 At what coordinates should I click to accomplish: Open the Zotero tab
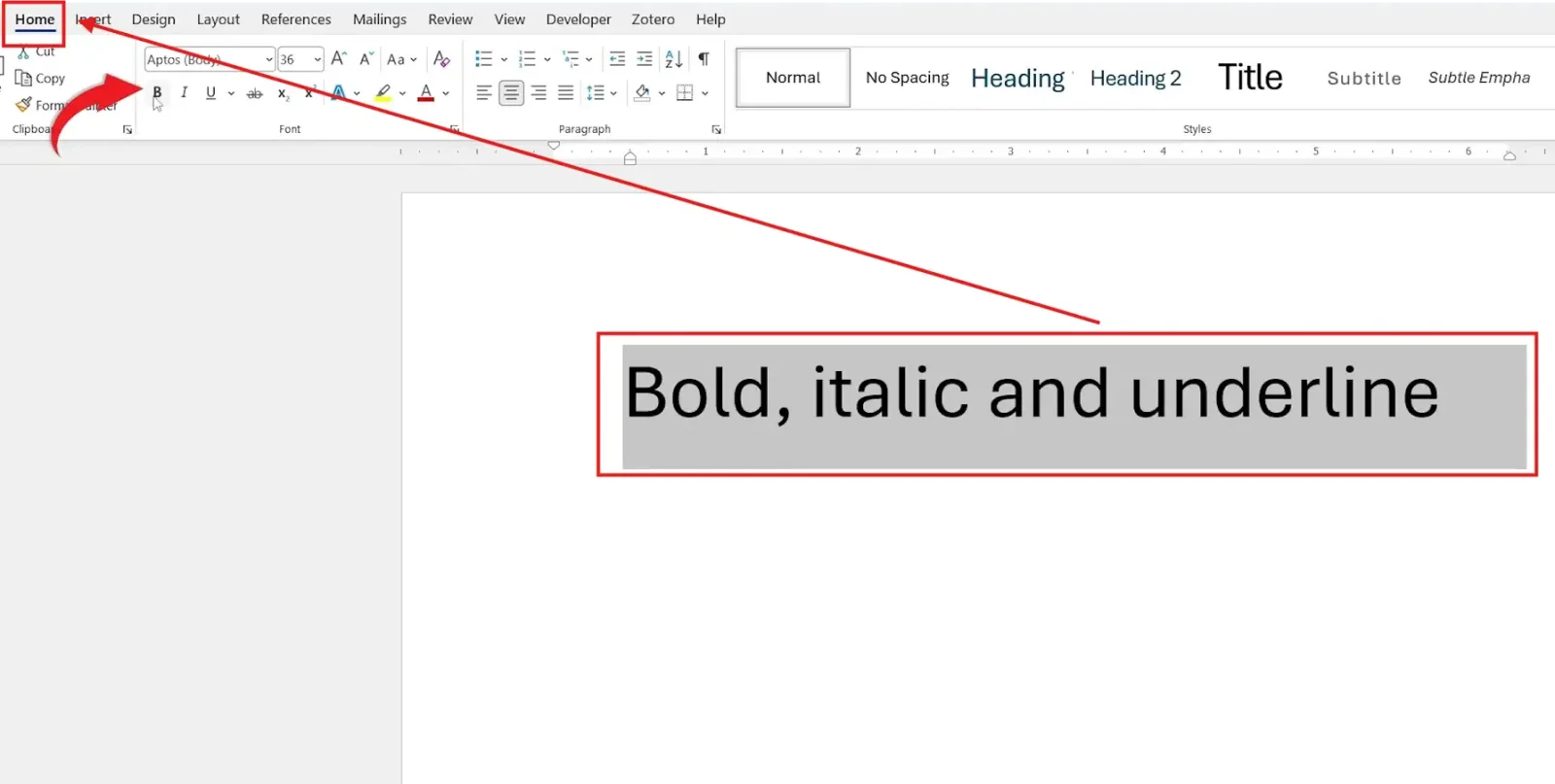coord(653,19)
